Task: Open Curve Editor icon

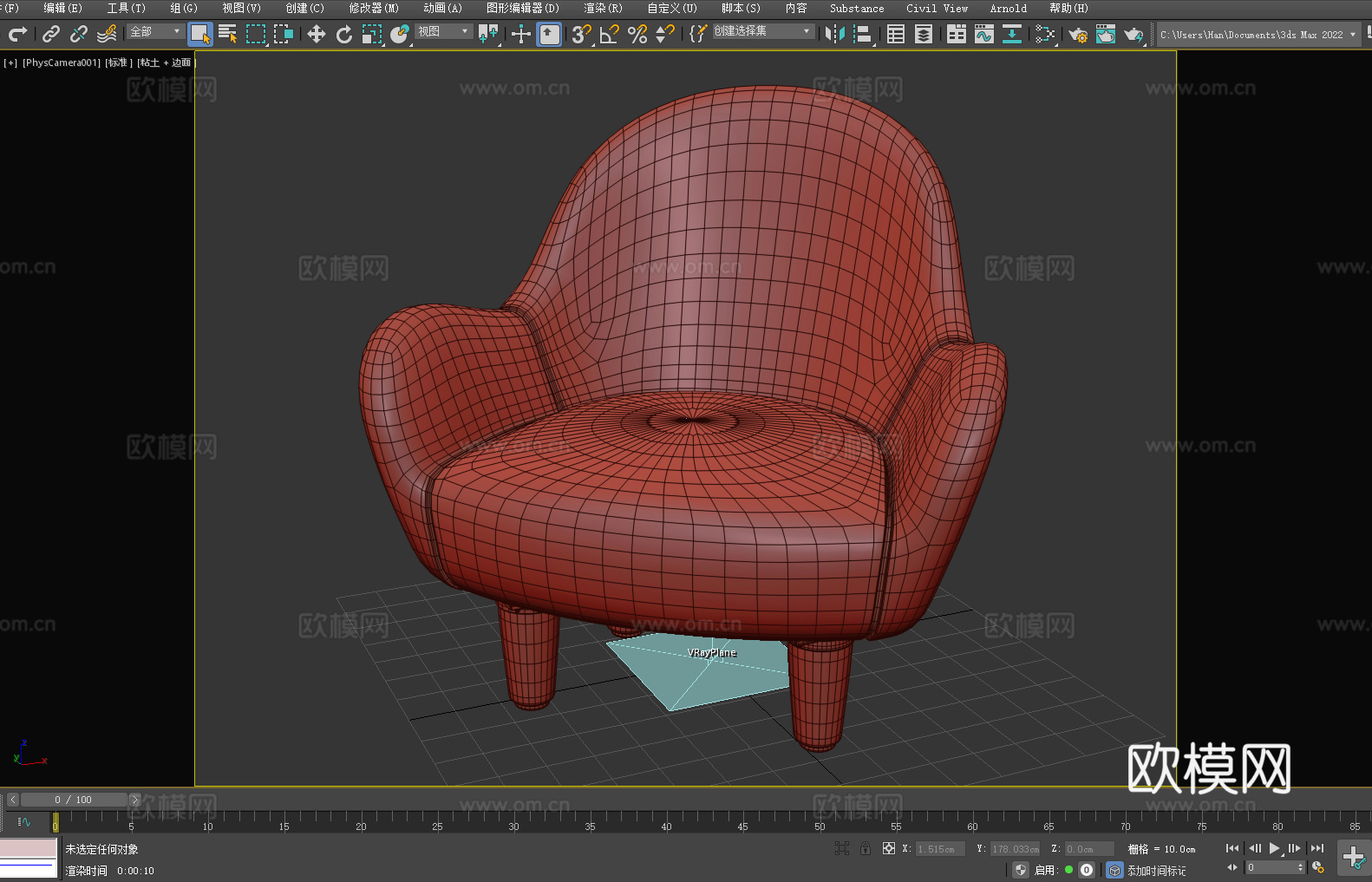Action: (x=984, y=34)
